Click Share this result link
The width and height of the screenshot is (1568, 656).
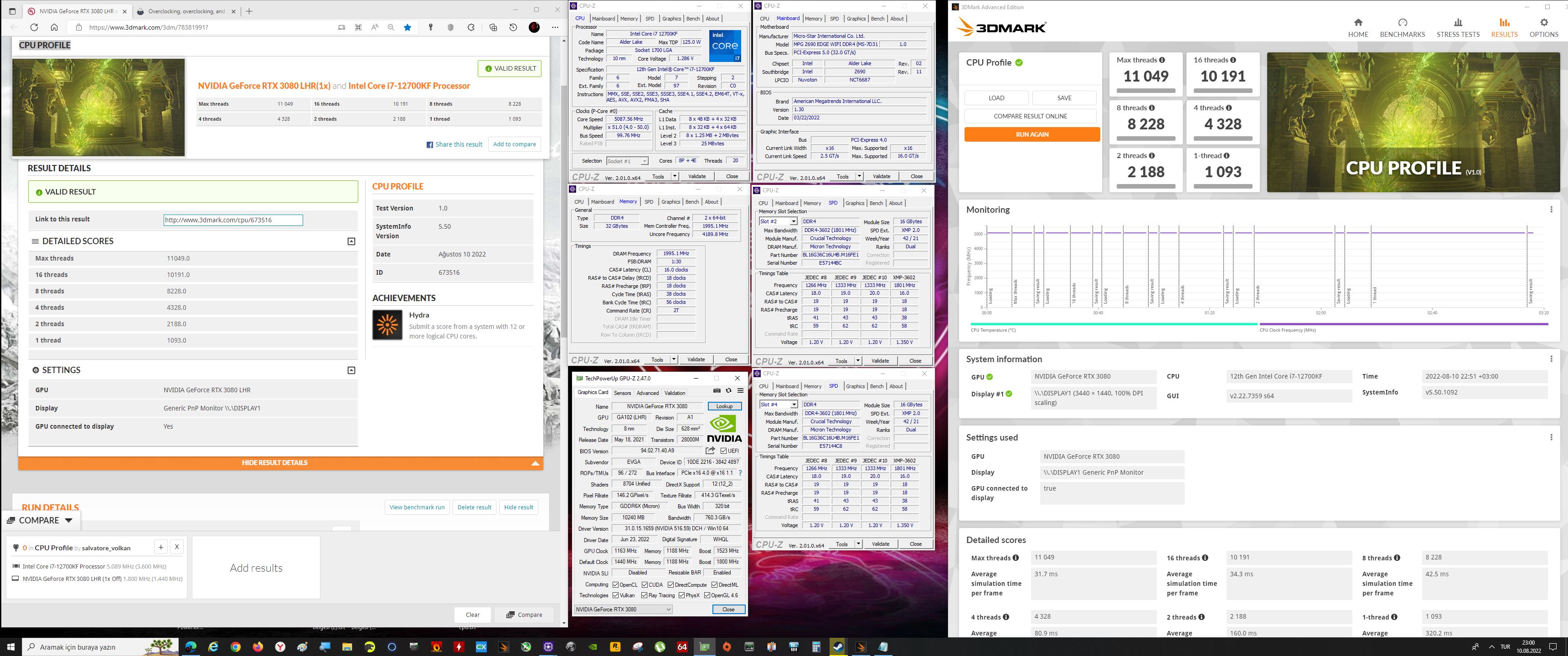[454, 145]
